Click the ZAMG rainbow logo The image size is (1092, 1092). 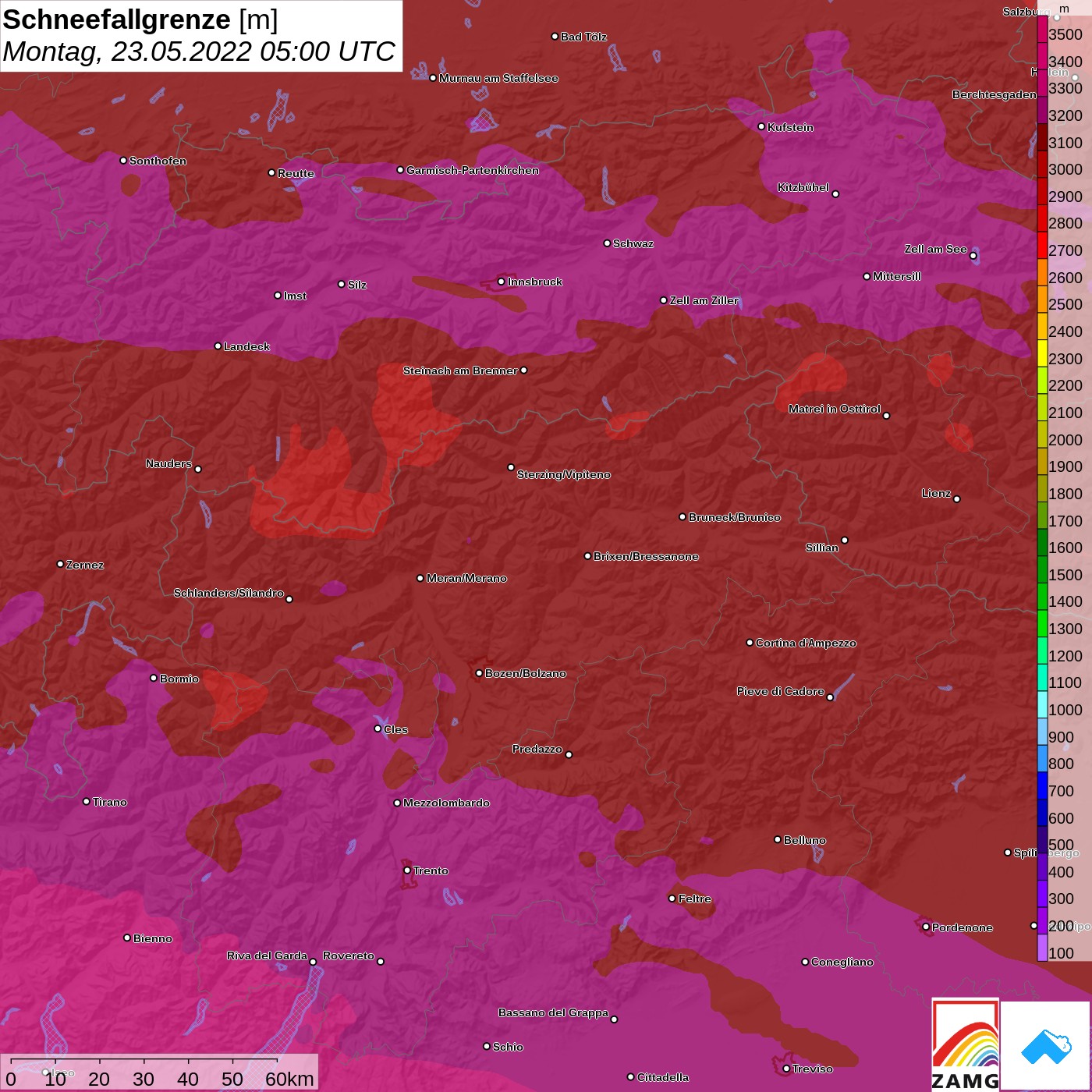click(x=965, y=1045)
